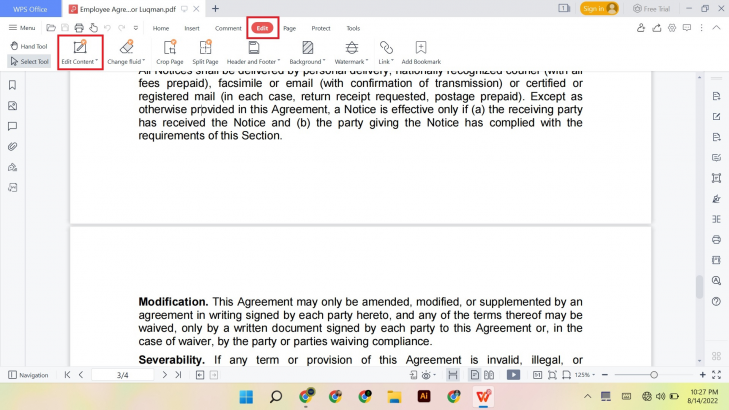The image size is (729, 410).
Task: Enter full screen mode
Action: pyautogui.click(x=716, y=375)
